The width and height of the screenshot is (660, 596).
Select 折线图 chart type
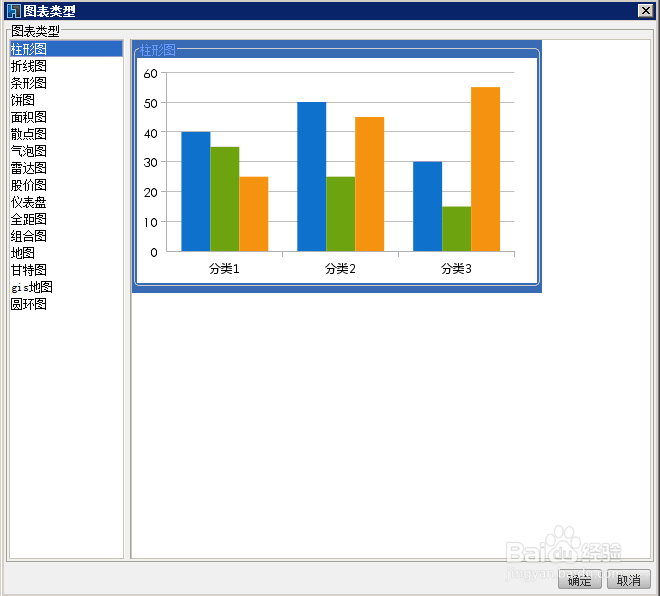click(x=66, y=66)
